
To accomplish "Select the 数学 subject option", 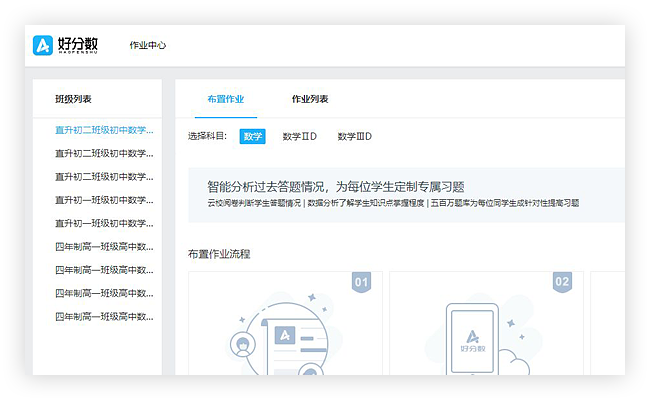I will tap(252, 136).
